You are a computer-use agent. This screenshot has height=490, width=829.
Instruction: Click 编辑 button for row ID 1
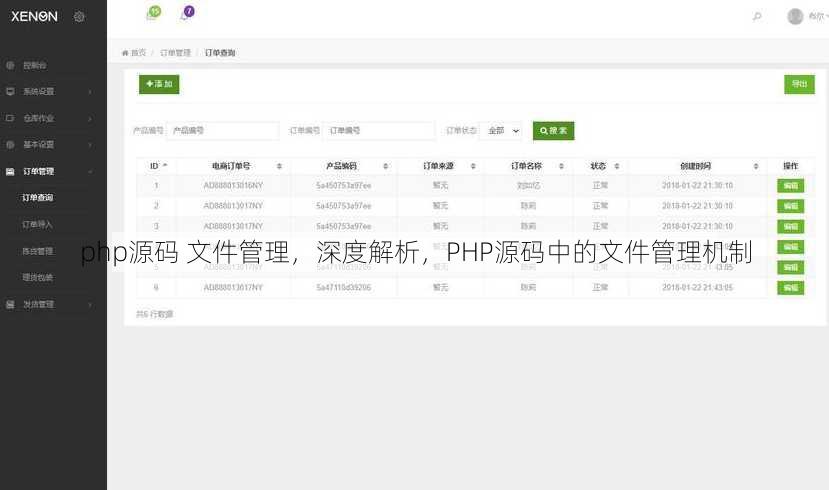coord(790,186)
